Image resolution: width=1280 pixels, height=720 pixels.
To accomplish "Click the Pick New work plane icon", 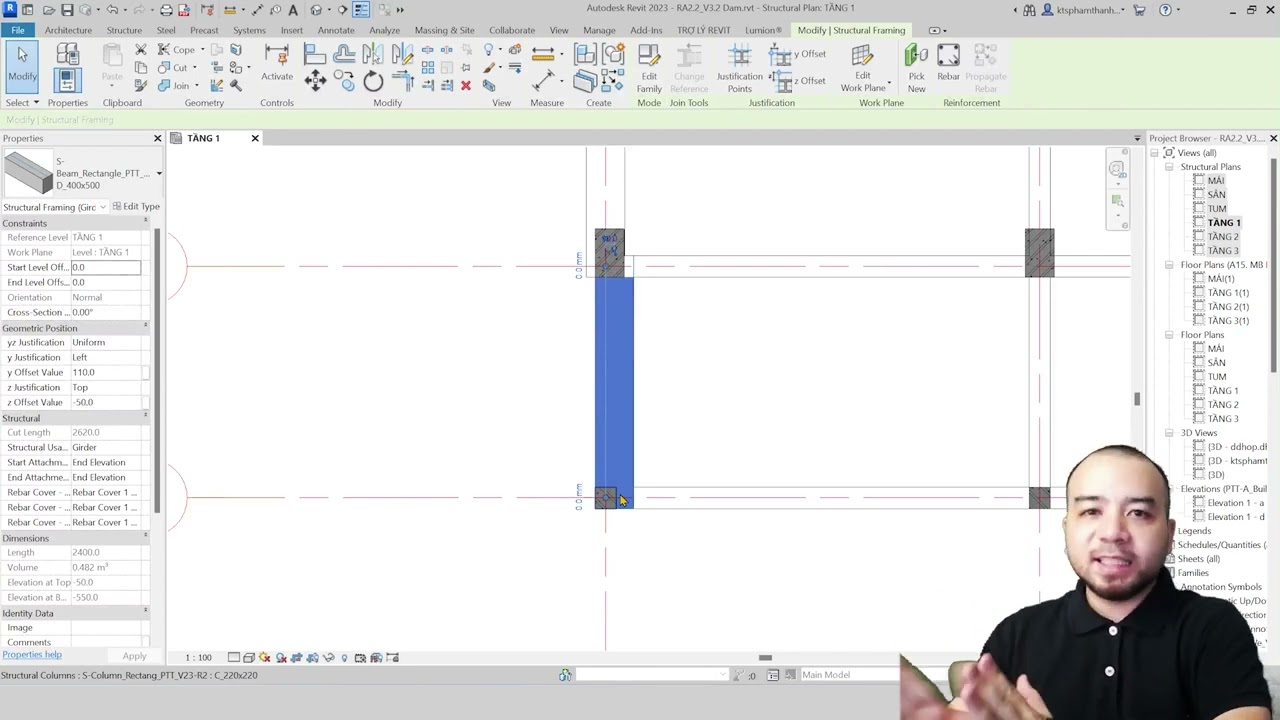I will pyautogui.click(x=916, y=69).
